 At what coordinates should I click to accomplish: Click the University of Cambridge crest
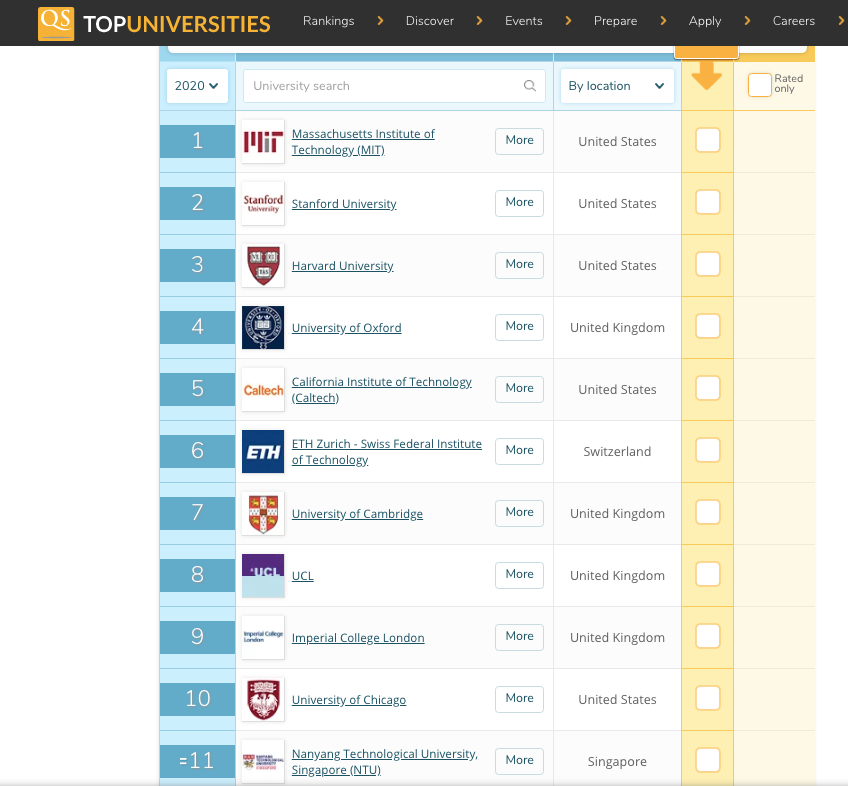coord(263,513)
